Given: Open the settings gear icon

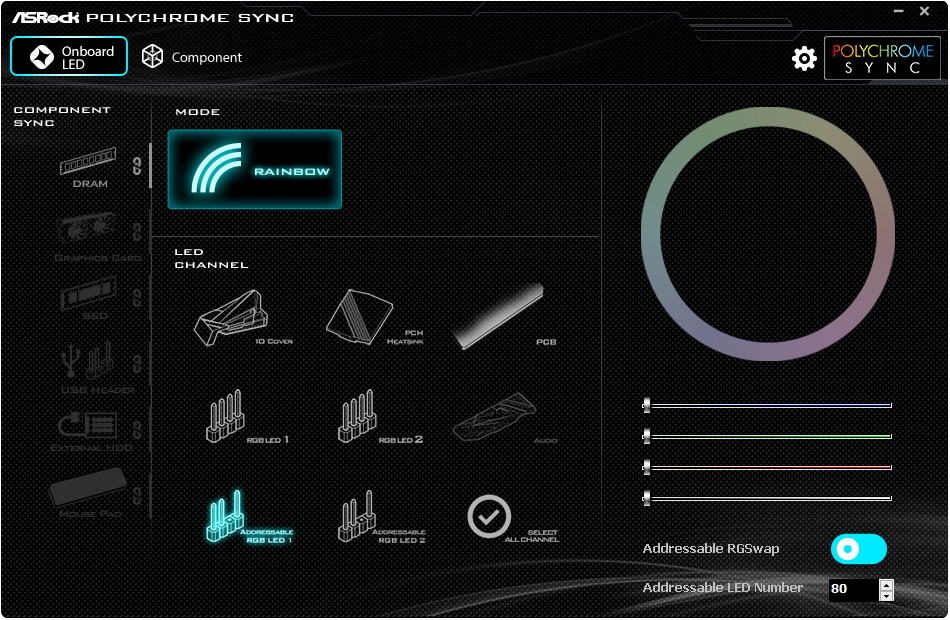Looking at the screenshot, I should pos(804,58).
